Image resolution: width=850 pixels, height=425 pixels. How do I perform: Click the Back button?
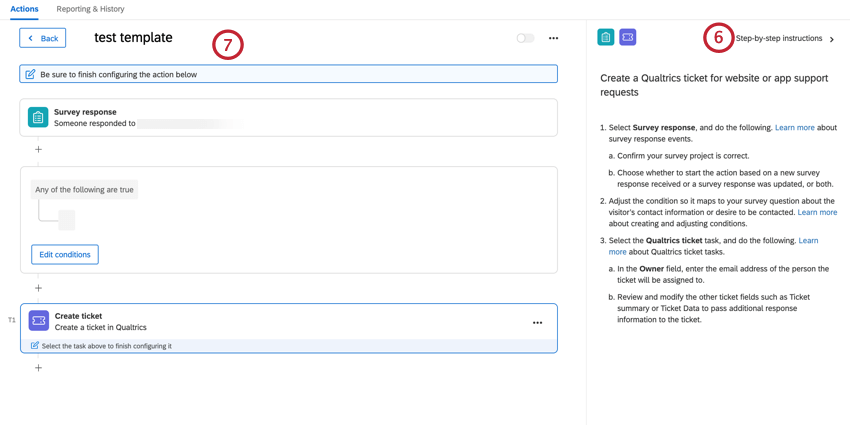tap(43, 38)
